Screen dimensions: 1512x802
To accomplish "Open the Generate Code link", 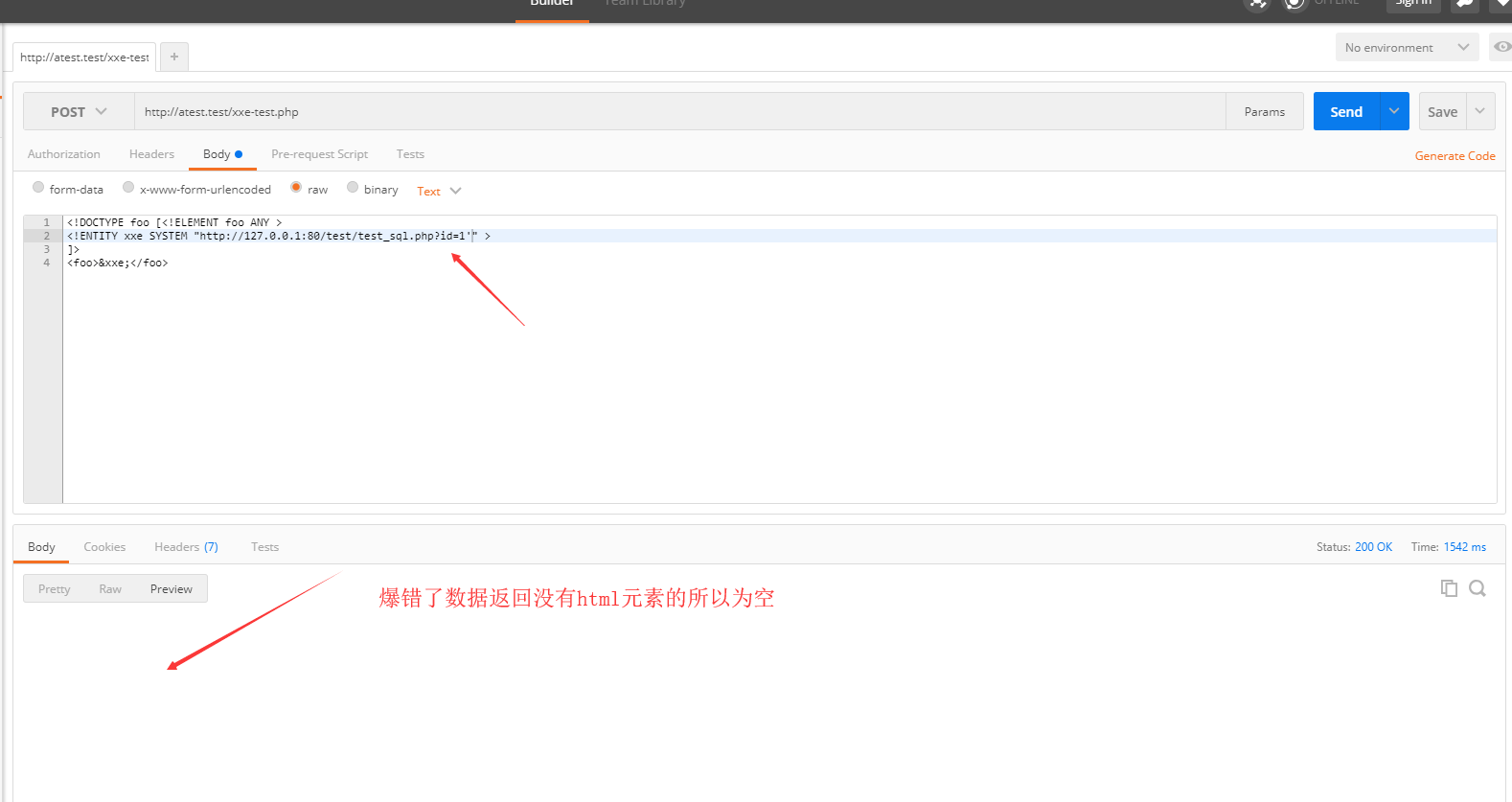I will coord(1455,156).
